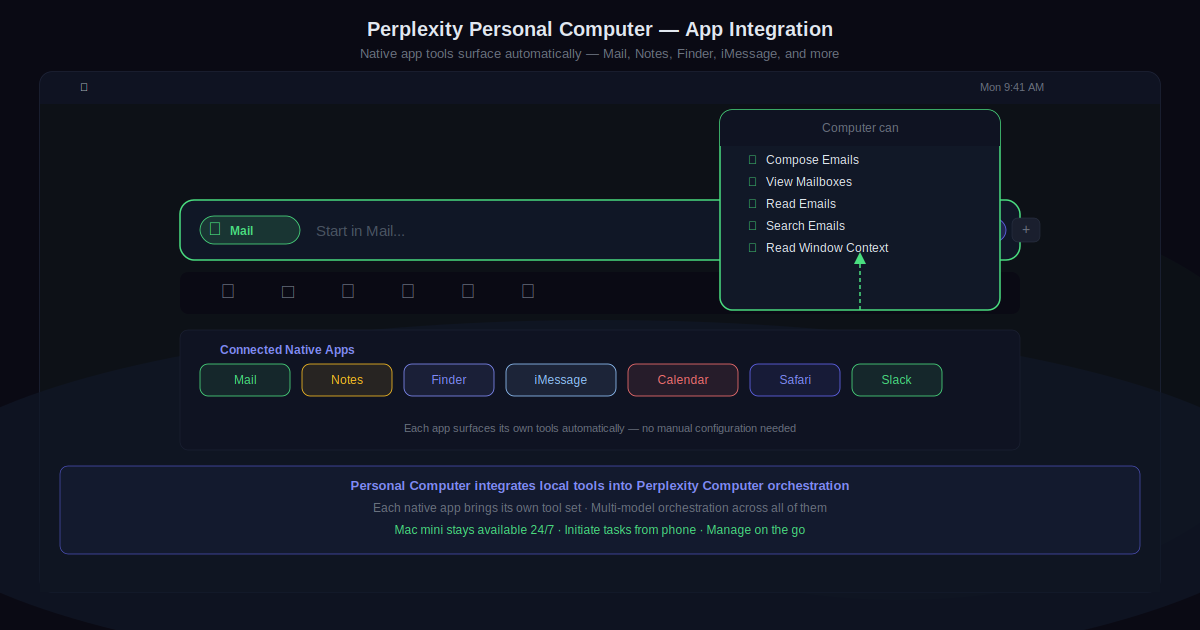Click the Mail icon in the prompt chip

(215, 230)
